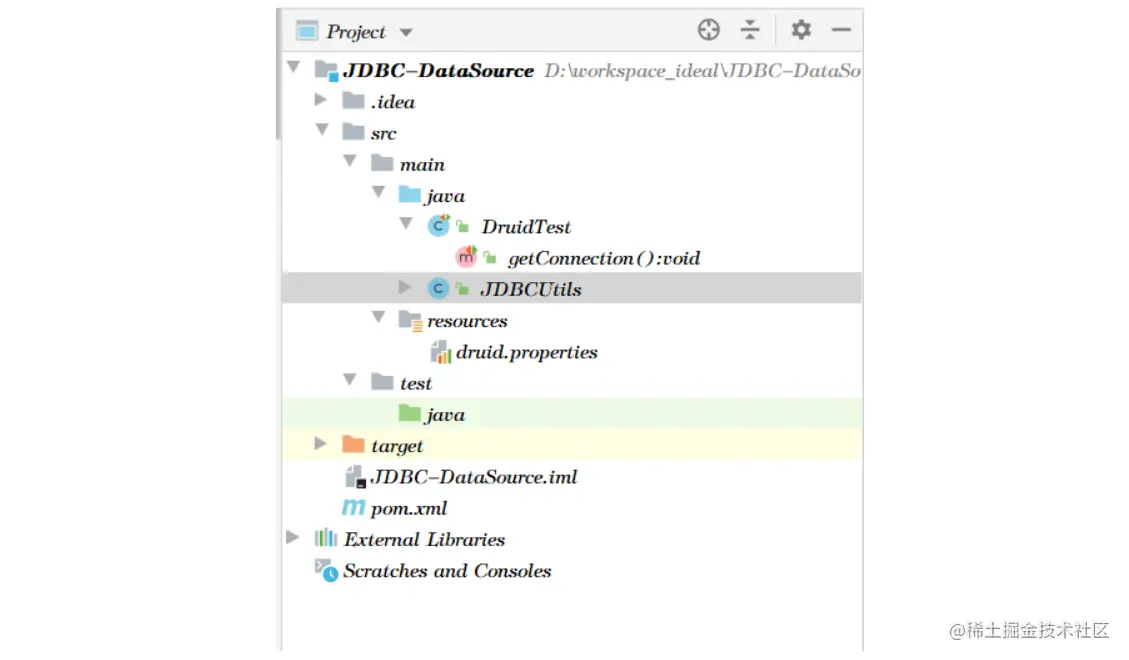
Task: Select the test folder label
Action: 416,384
